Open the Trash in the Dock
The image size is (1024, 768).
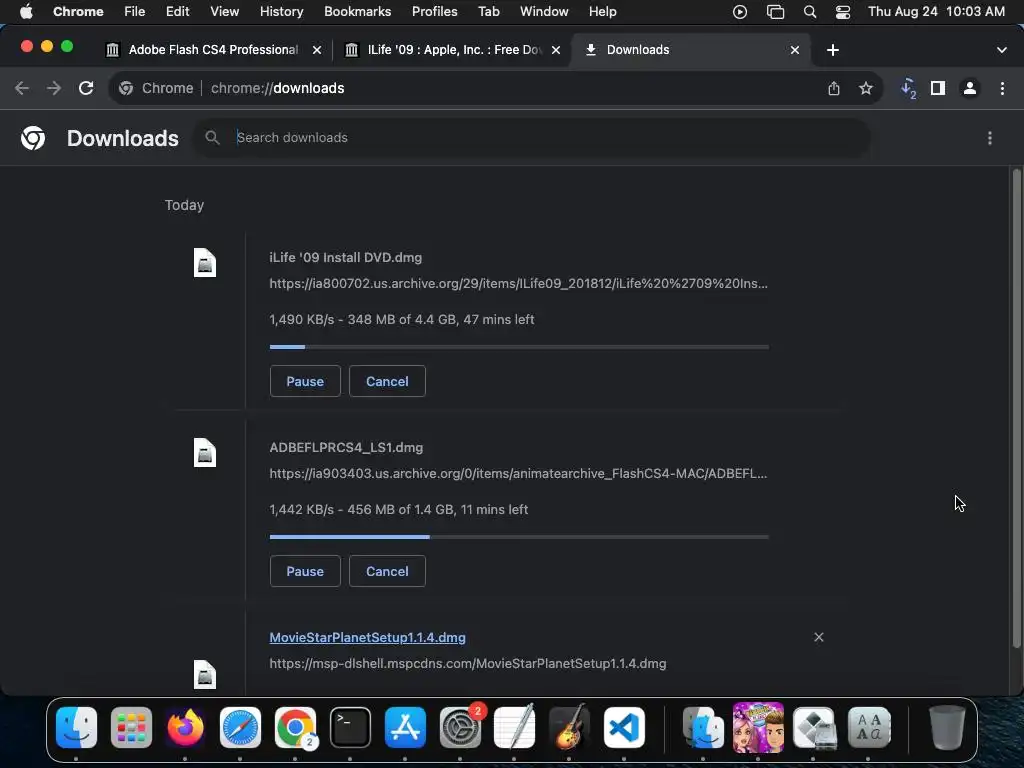pyautogui.click(x=947, y=728)
